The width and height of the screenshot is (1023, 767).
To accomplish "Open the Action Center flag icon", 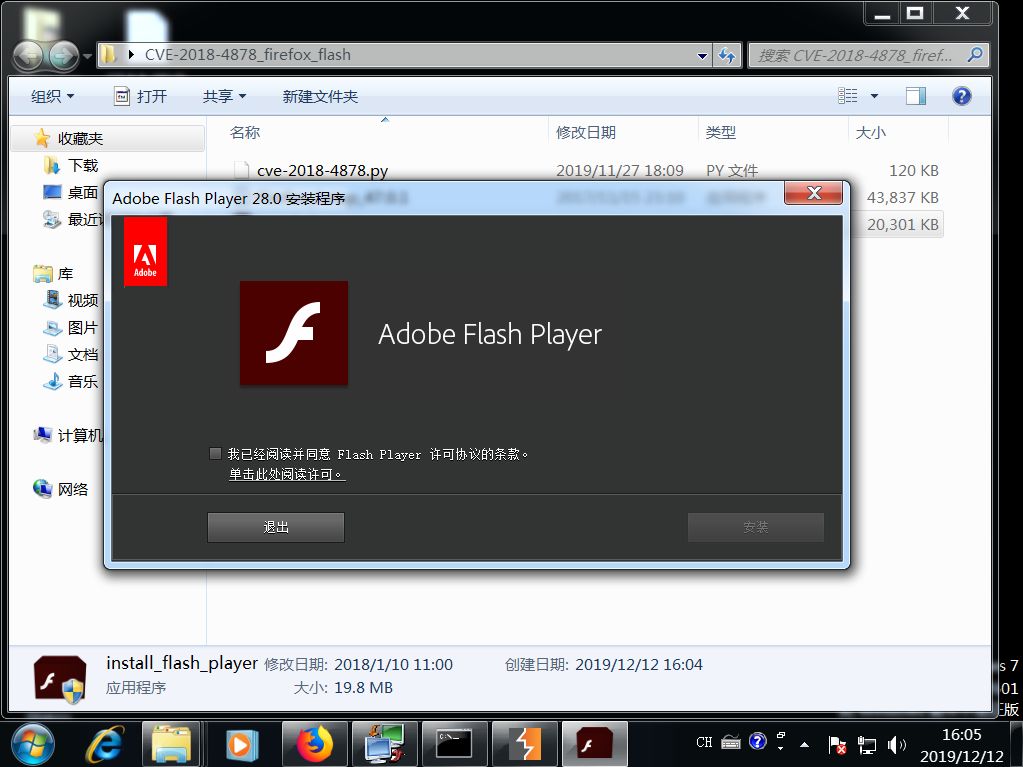I will click(x=837, y=744).
